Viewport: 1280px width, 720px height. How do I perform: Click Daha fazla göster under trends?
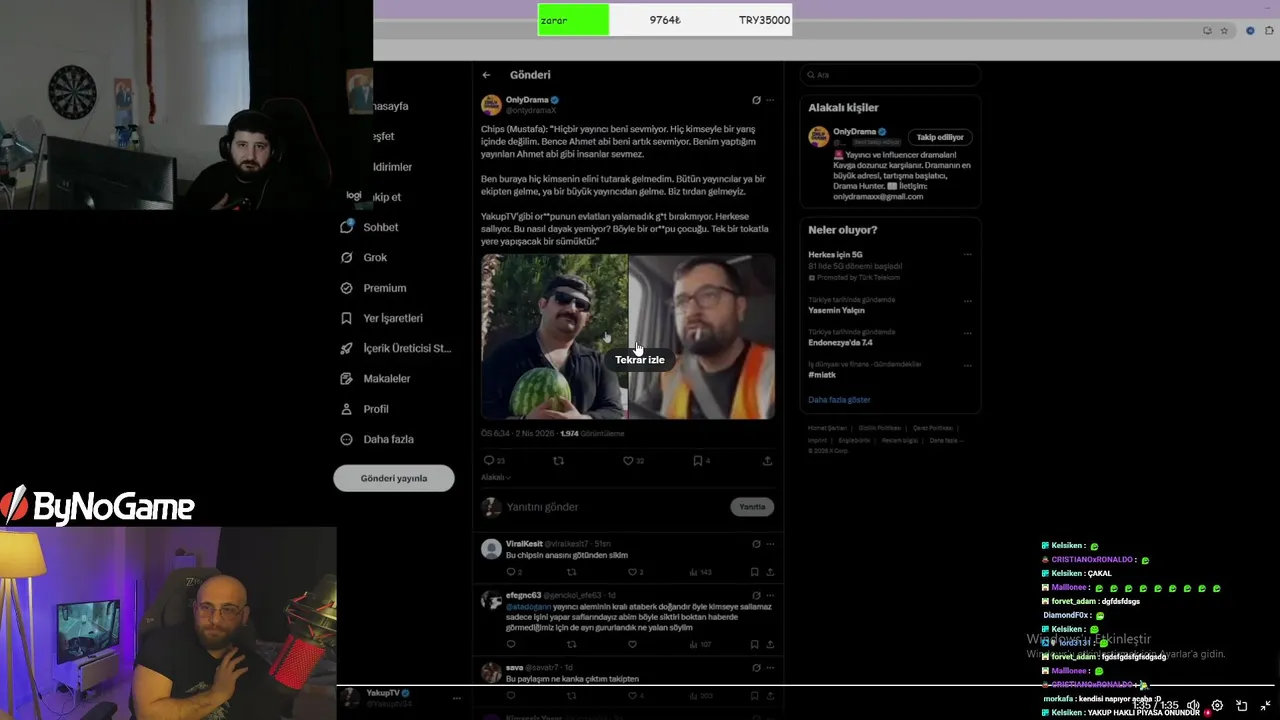coord(839,400)
